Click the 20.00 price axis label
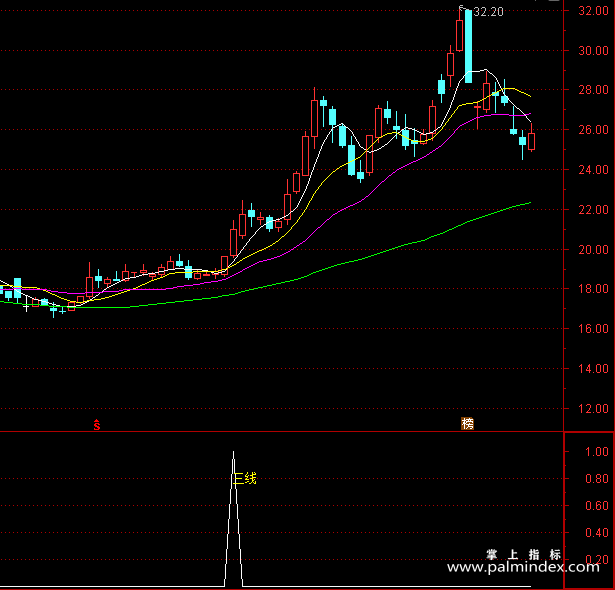The image size is (615, 590). [x=593, y=249]
